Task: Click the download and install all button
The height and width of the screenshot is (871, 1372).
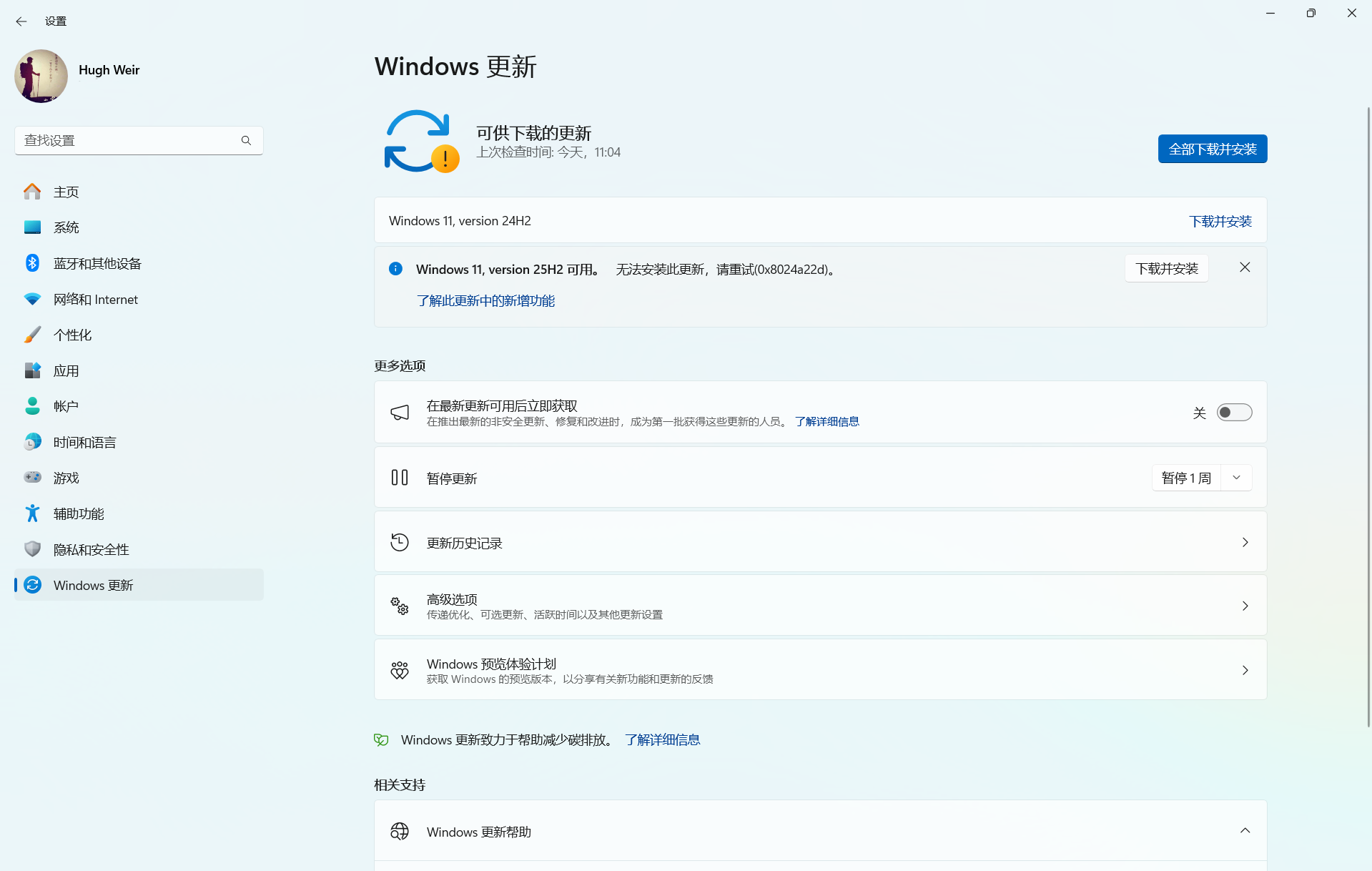Action: [x=1211, y=149]
